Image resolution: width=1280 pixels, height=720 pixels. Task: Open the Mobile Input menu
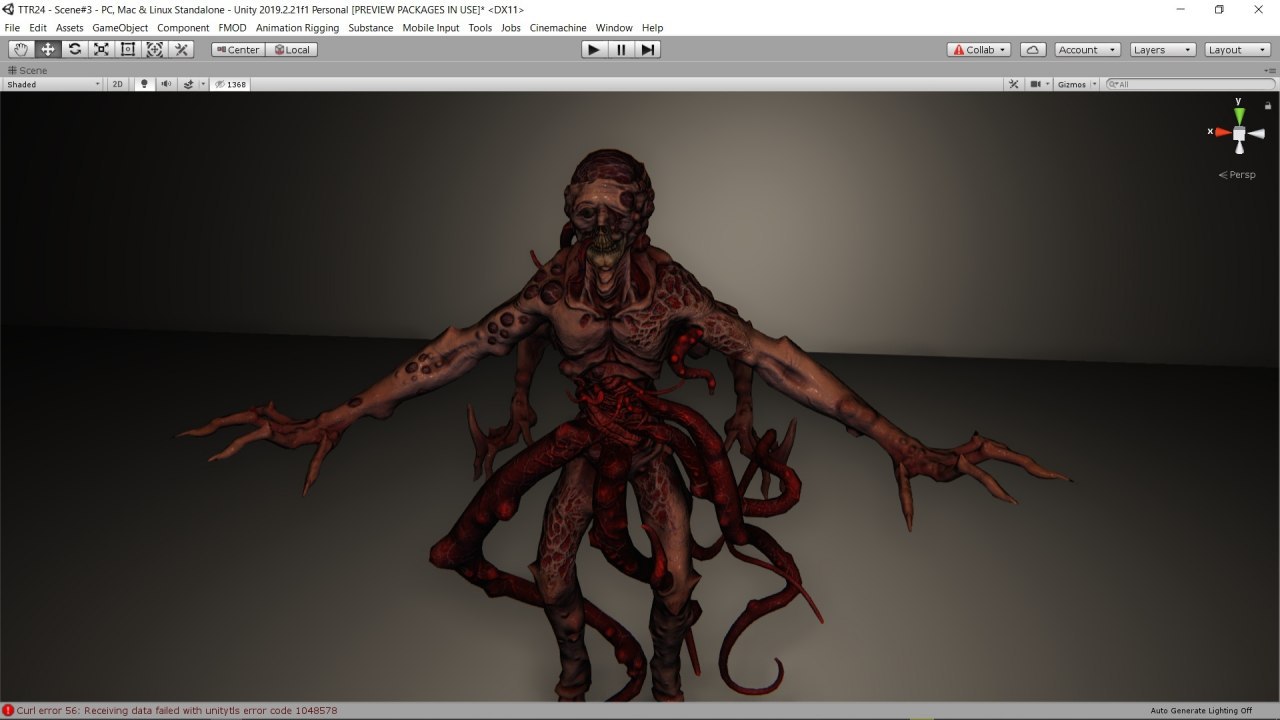[431, 28]
